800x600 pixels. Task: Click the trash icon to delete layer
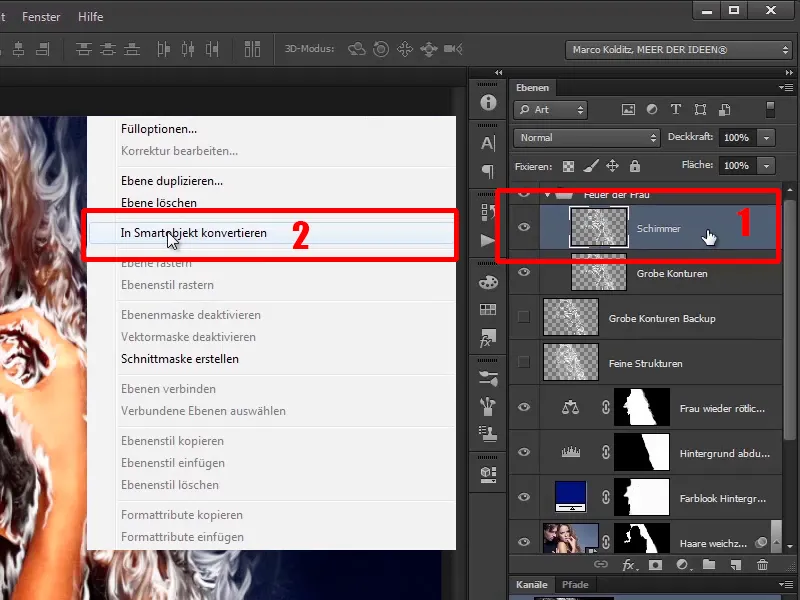(x=762, y=564)
